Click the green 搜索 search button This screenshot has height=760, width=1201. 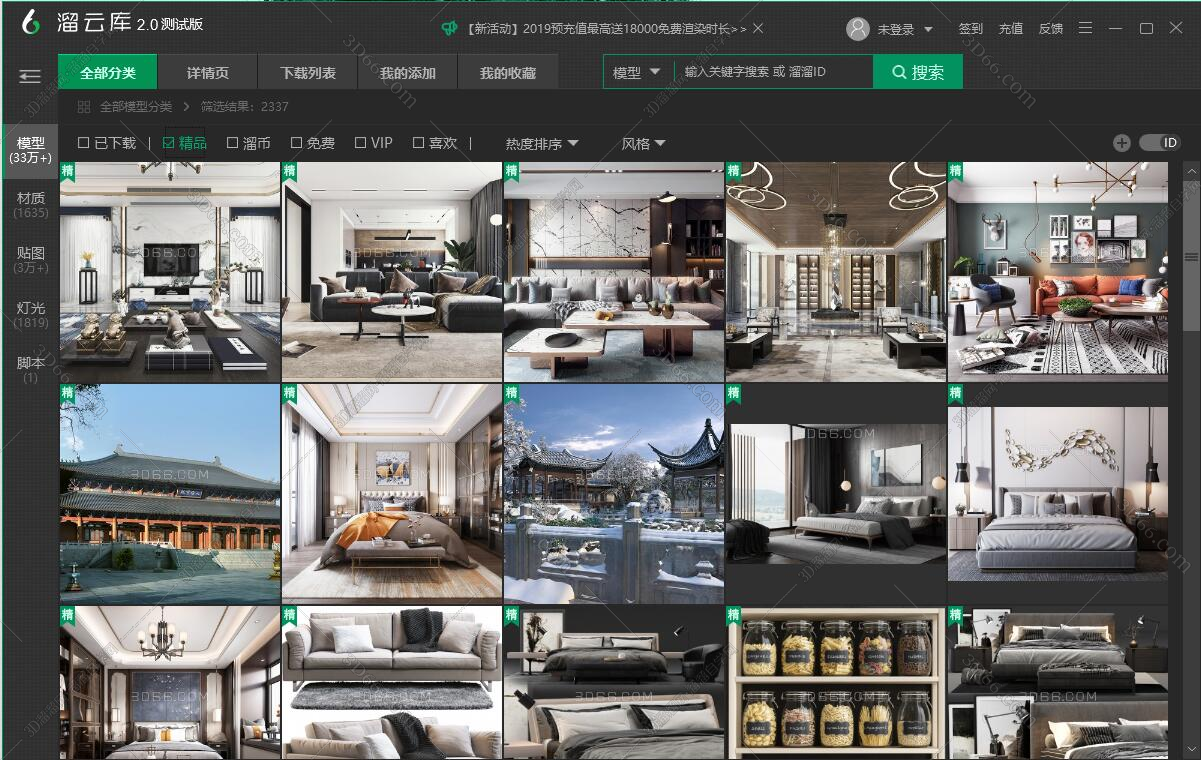point(918,72)
